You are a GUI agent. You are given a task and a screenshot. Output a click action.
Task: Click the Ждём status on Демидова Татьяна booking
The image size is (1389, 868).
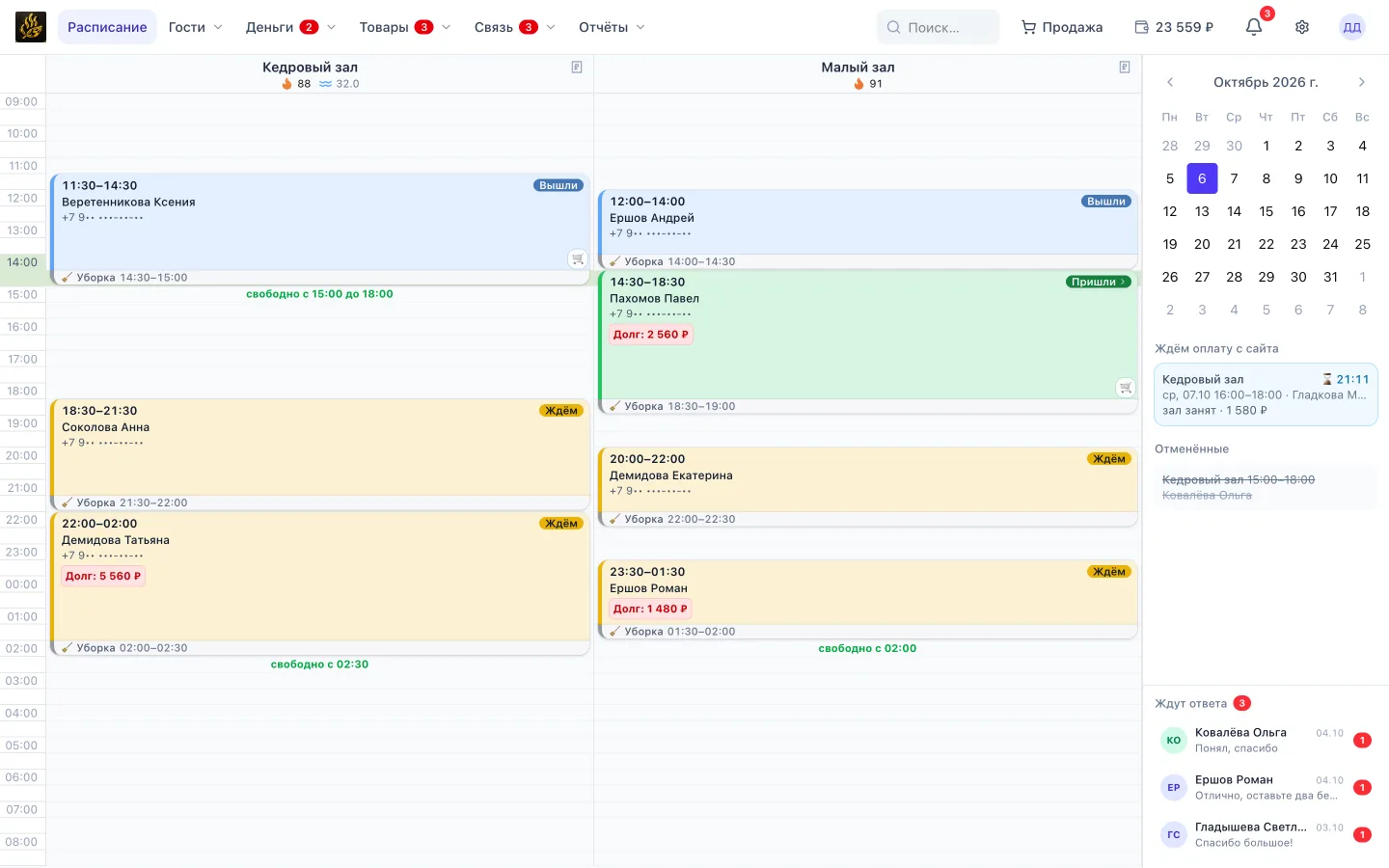(x=561, y=524)
